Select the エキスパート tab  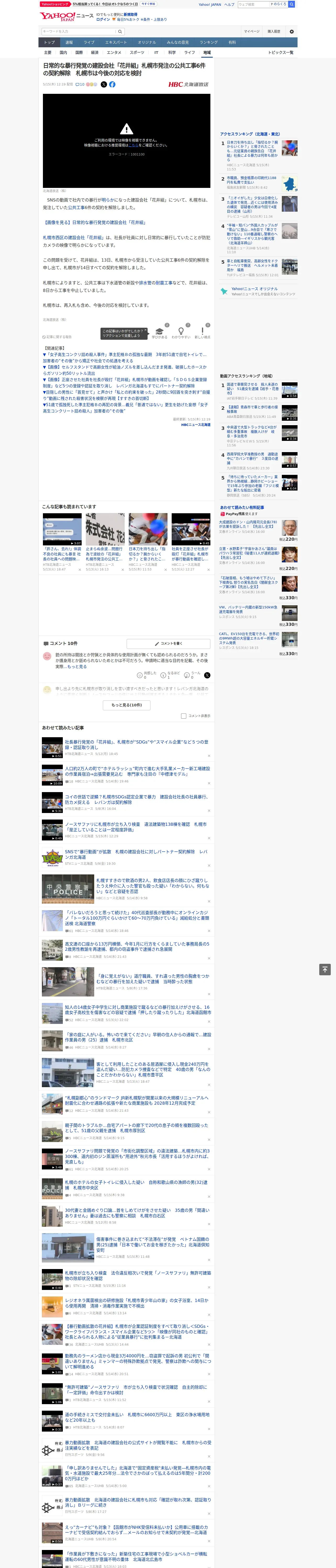tap(116, 43)
